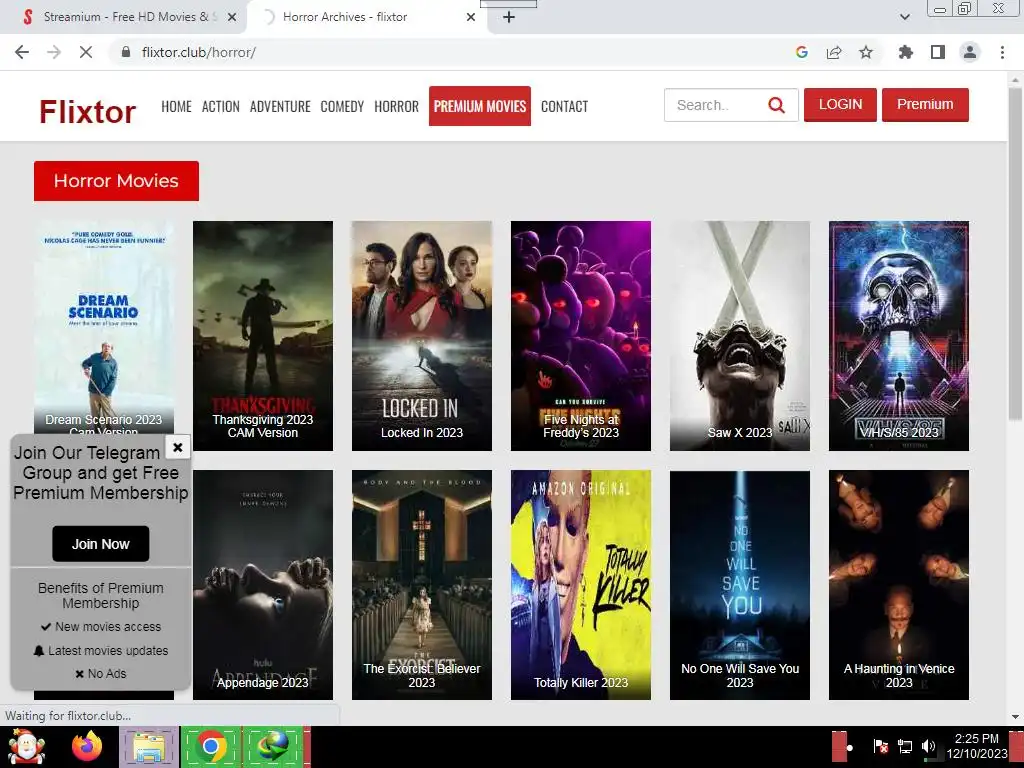
Task: Click the Join Now button
Action: click(101, 544)
